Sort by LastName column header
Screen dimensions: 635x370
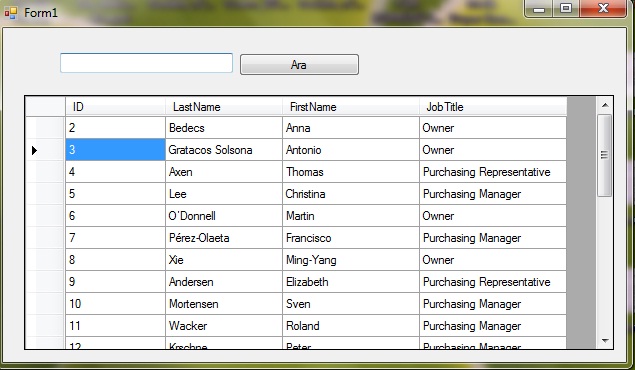pyautogui.click(x=224, y=107)
